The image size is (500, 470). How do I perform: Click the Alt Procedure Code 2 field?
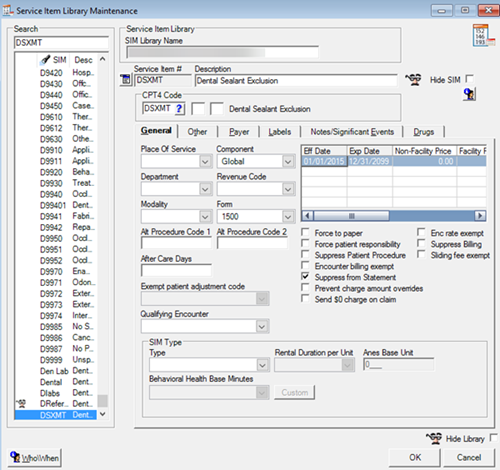coord(252,243)
